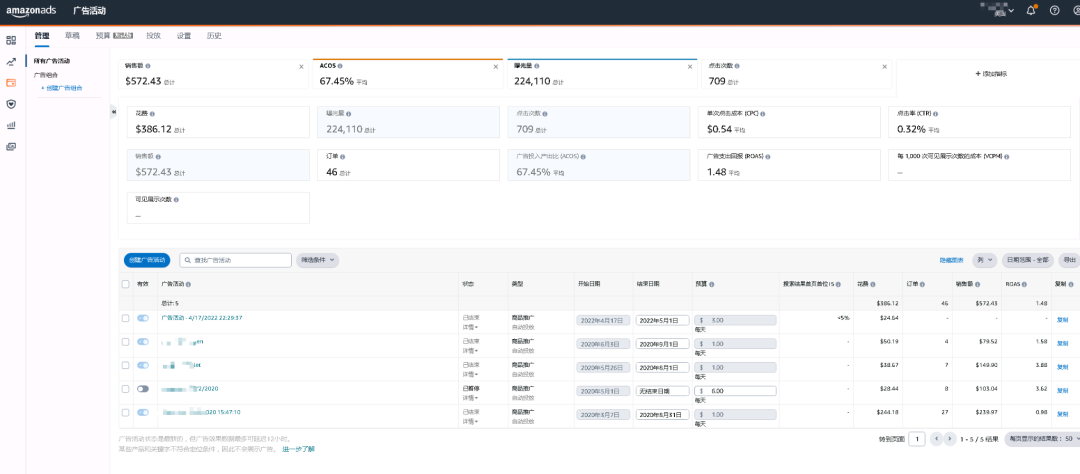
Task: Tick checkbox for paused row with $28.44 spend
Action: 125,389
